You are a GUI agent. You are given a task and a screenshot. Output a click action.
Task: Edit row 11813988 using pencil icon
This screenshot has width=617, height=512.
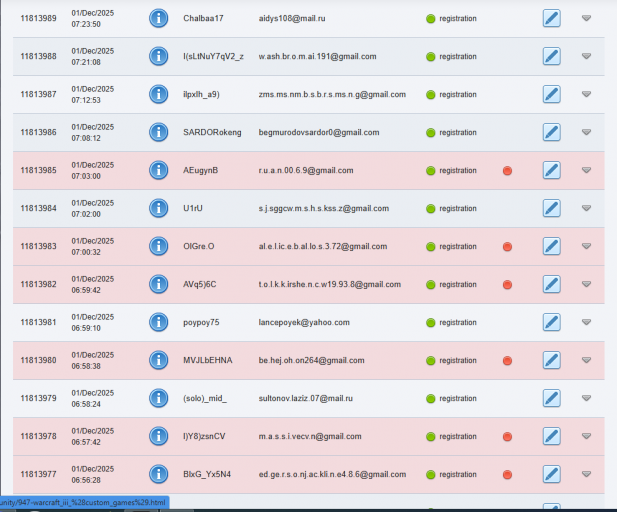click(552, 56)
